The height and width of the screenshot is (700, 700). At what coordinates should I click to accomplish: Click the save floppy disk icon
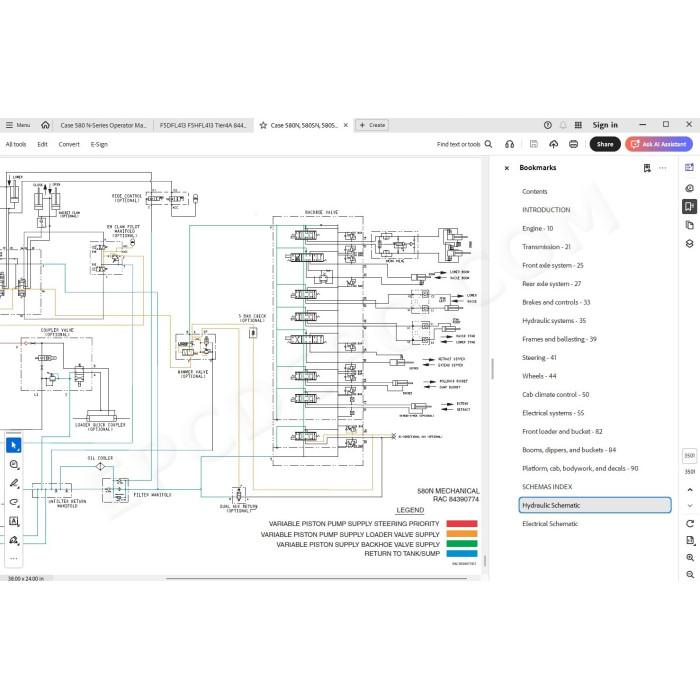pyautogui.click(x=533, y=144)
